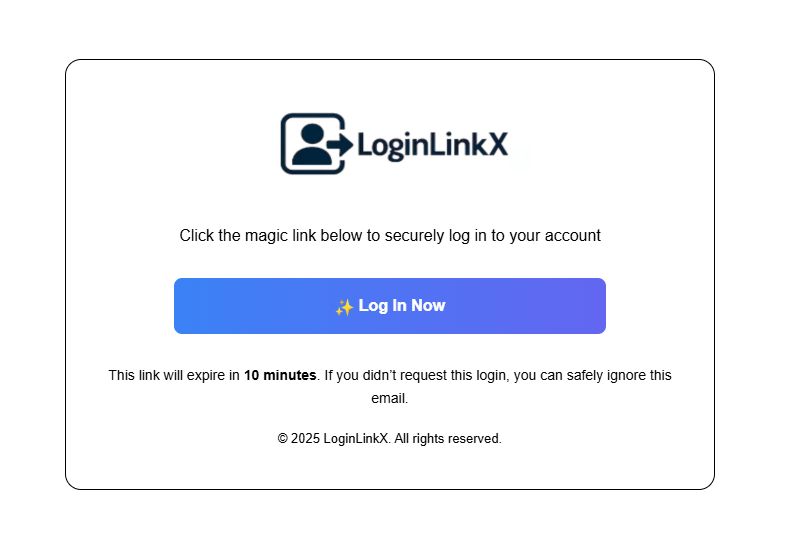Screen dimensions: 802x554
Task: Click the person silhouette in the logo
Action: tap(312, 144)
